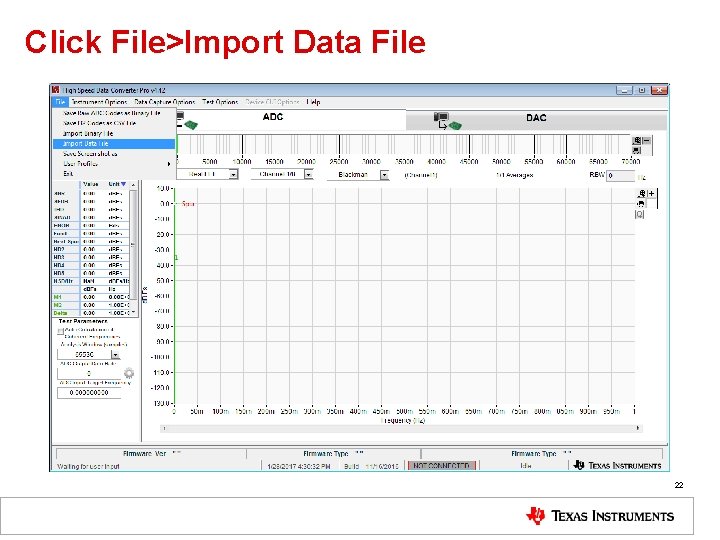This screenshot has width=720, height=540.
Task: Click top strip graph pan tool icon
Action: 637,150
